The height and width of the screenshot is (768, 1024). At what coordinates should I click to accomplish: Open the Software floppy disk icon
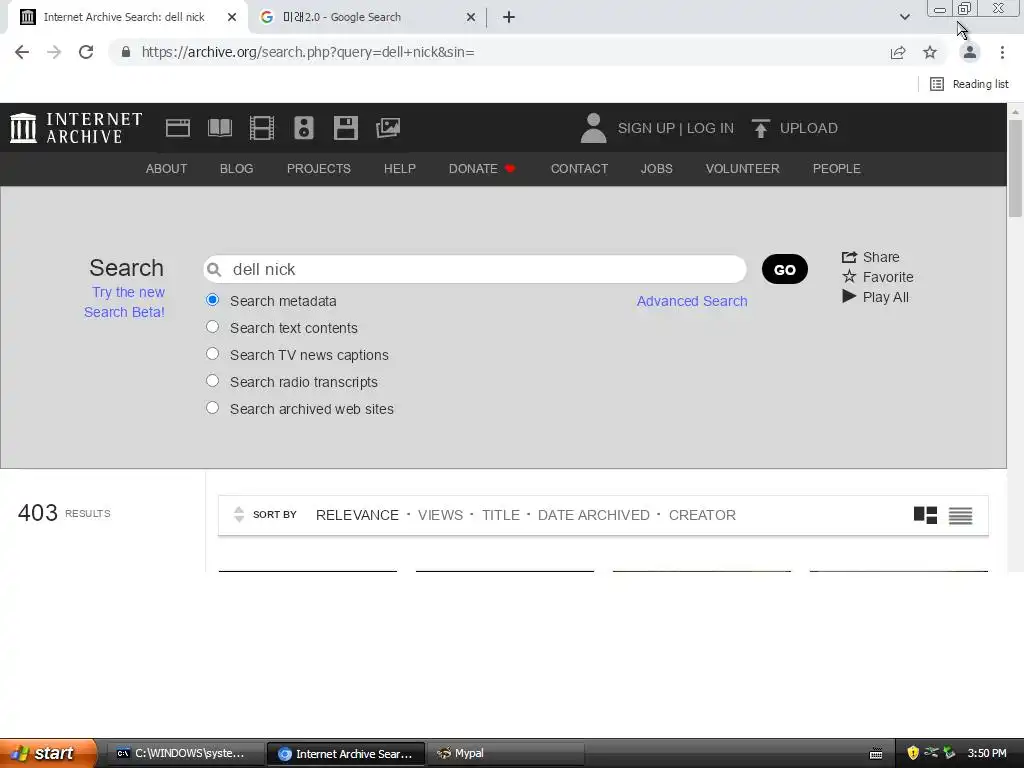coord(345,128)
